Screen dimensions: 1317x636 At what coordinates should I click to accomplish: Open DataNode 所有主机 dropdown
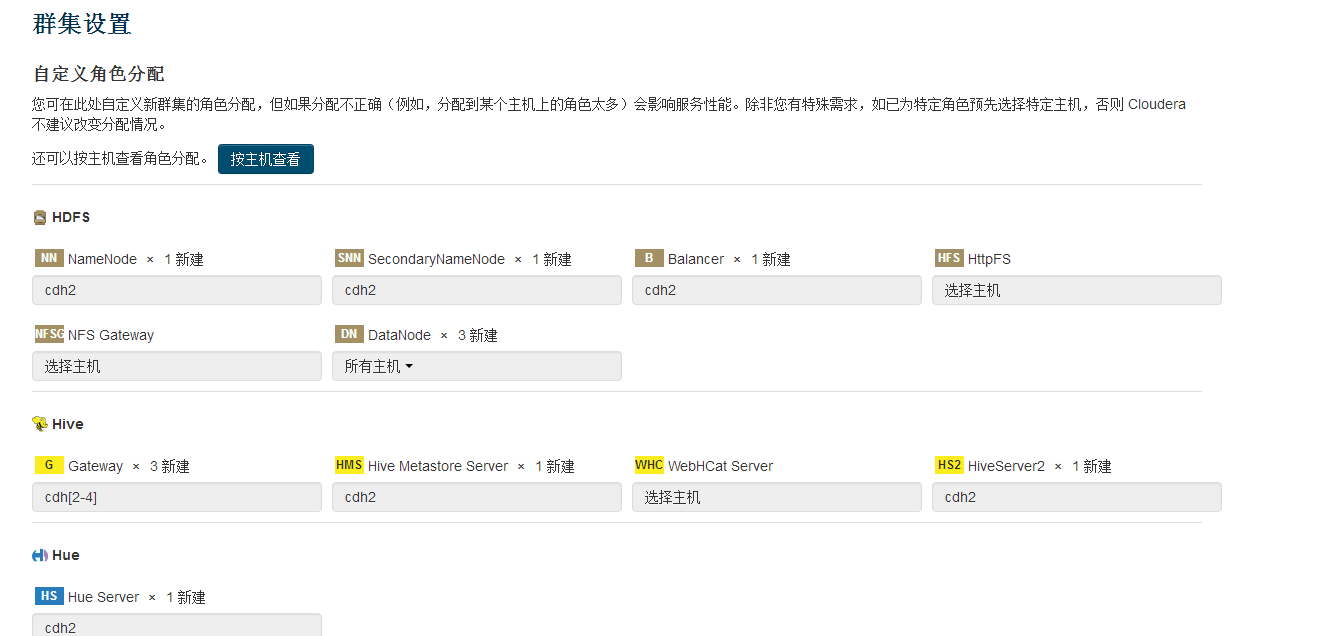[477, 366]
